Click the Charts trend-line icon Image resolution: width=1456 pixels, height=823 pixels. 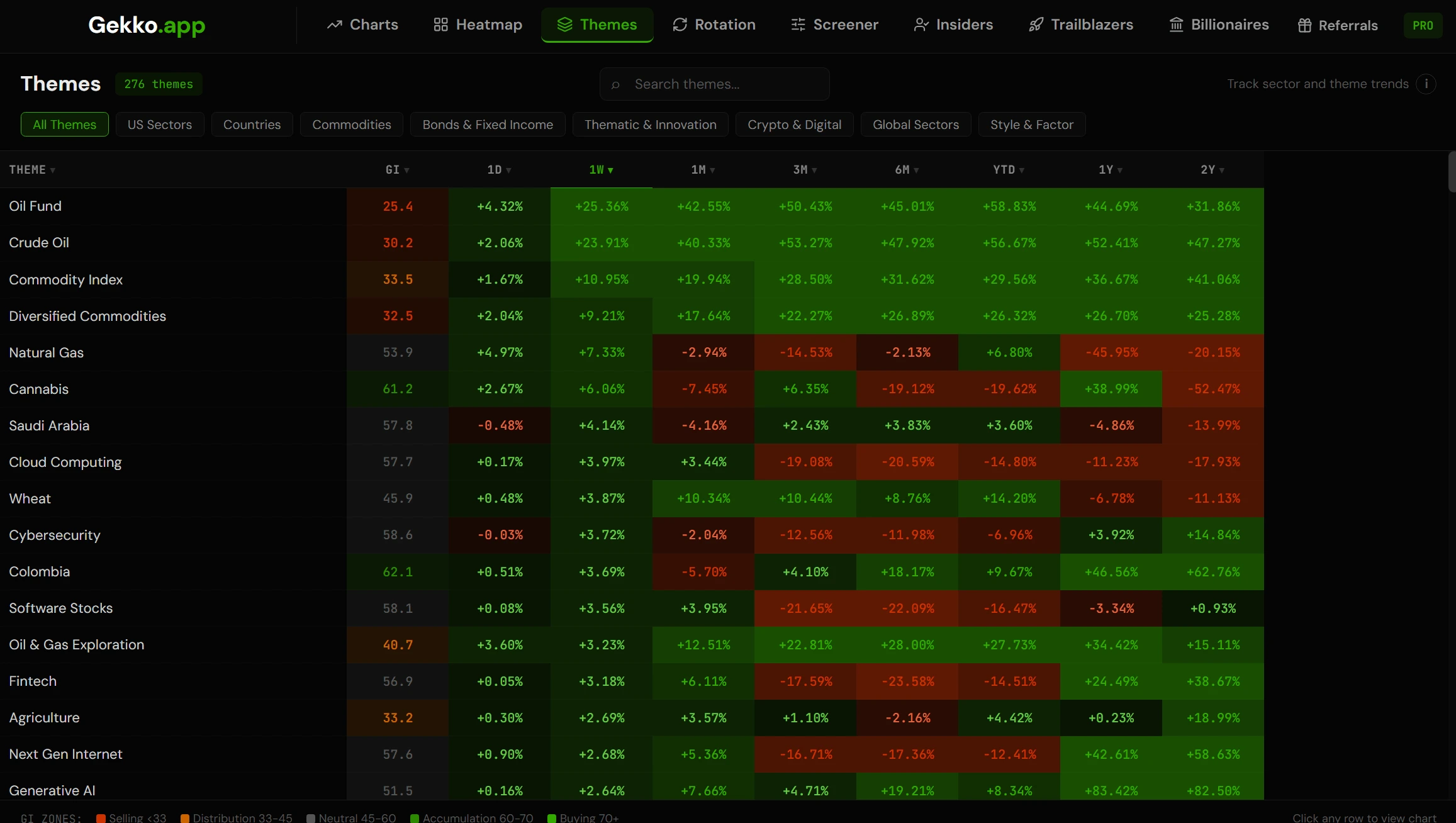click(334, 25)
